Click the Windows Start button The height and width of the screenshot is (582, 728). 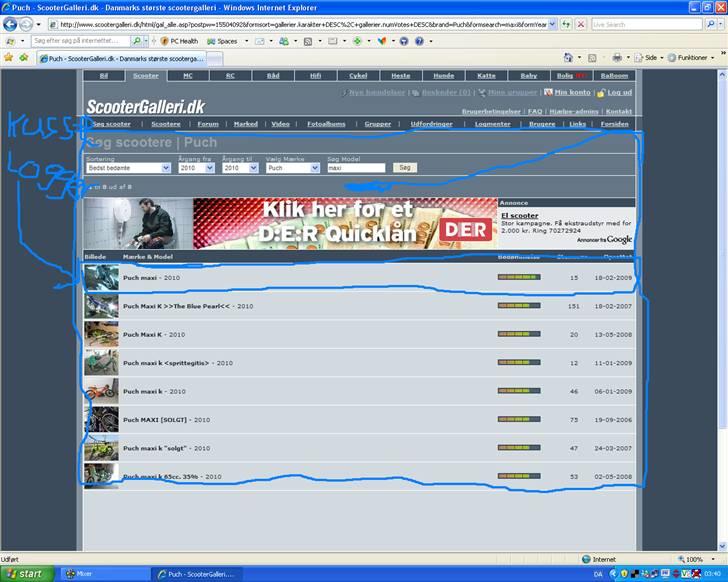[24, 574]
